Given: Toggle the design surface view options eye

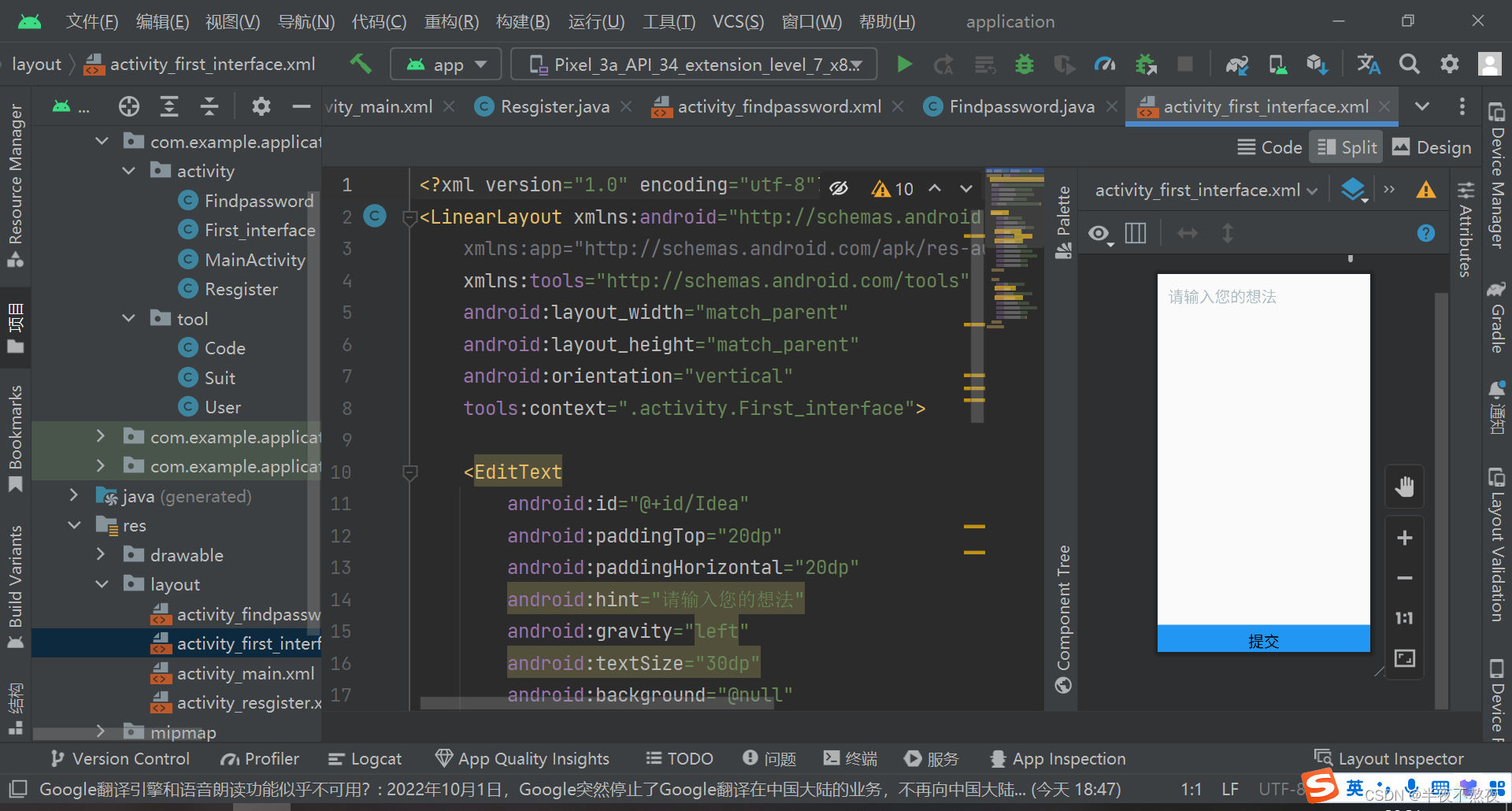Looking at the screenshot, I should 1099,233.
